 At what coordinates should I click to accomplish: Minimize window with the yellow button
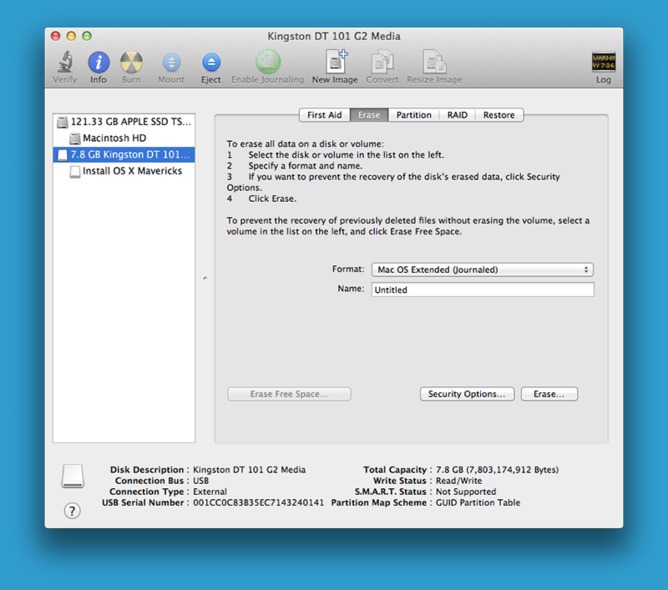click(x=71, y=36)
